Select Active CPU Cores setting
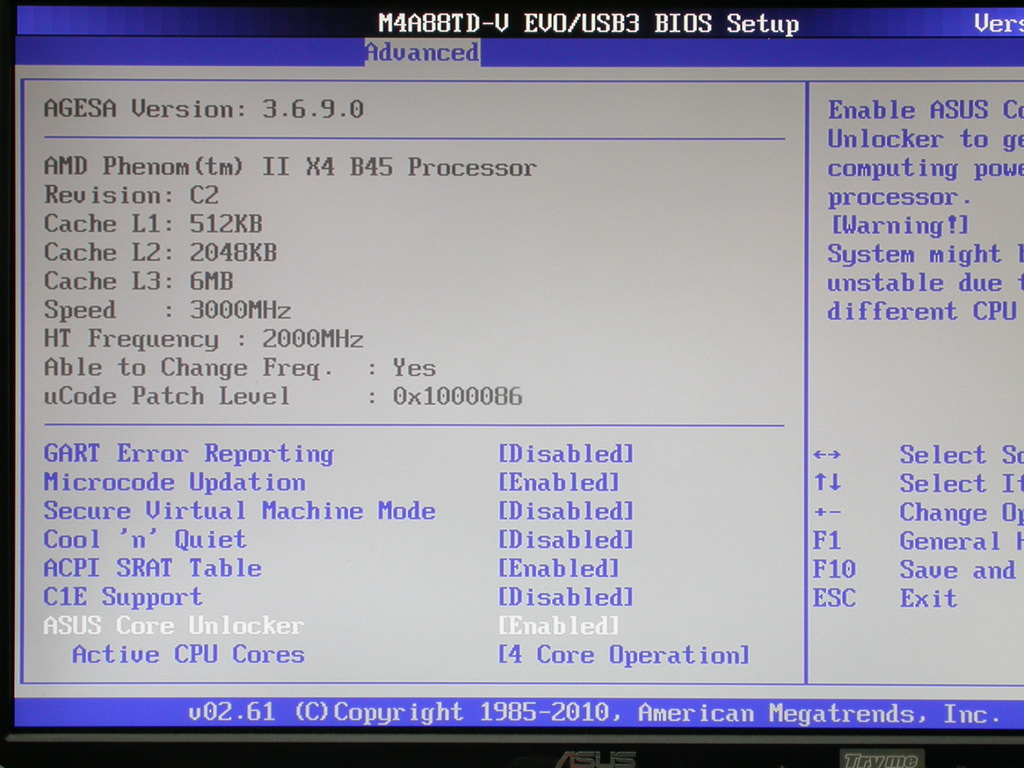The height and width of the screenshot is (768, 1024). [x=189, y=654]
